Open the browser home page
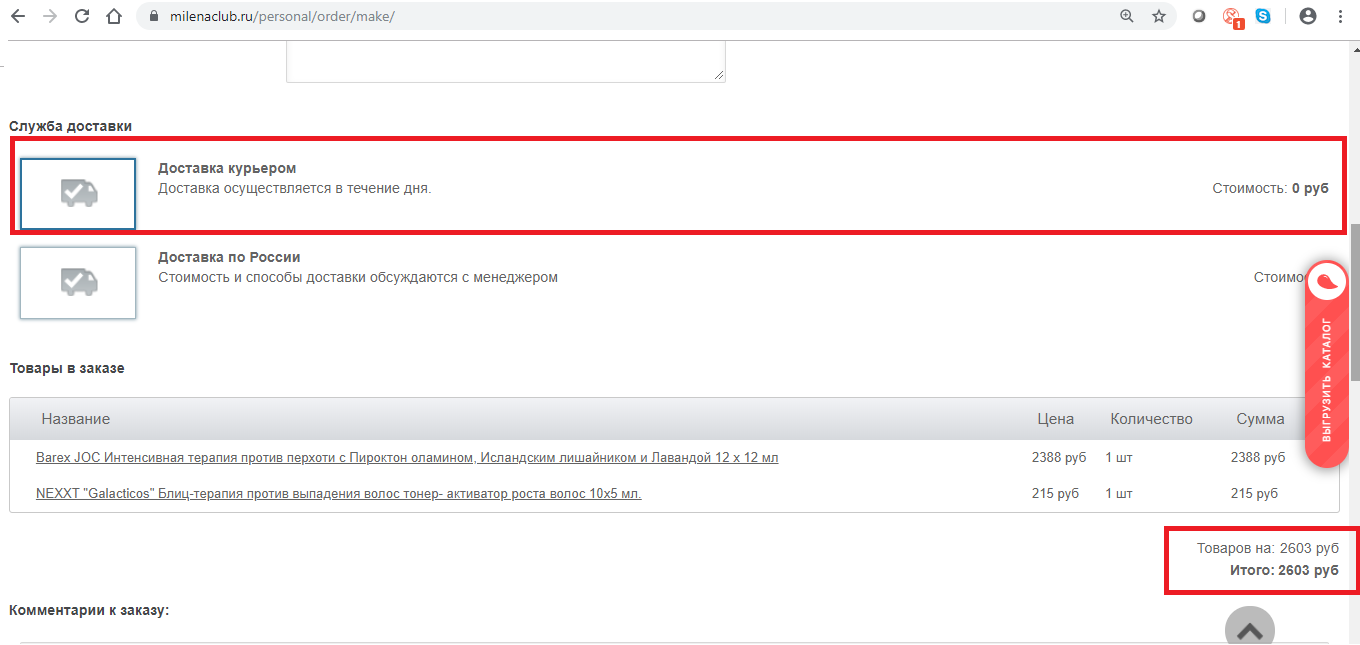1360x645 pixels. (x=114, y=16)
